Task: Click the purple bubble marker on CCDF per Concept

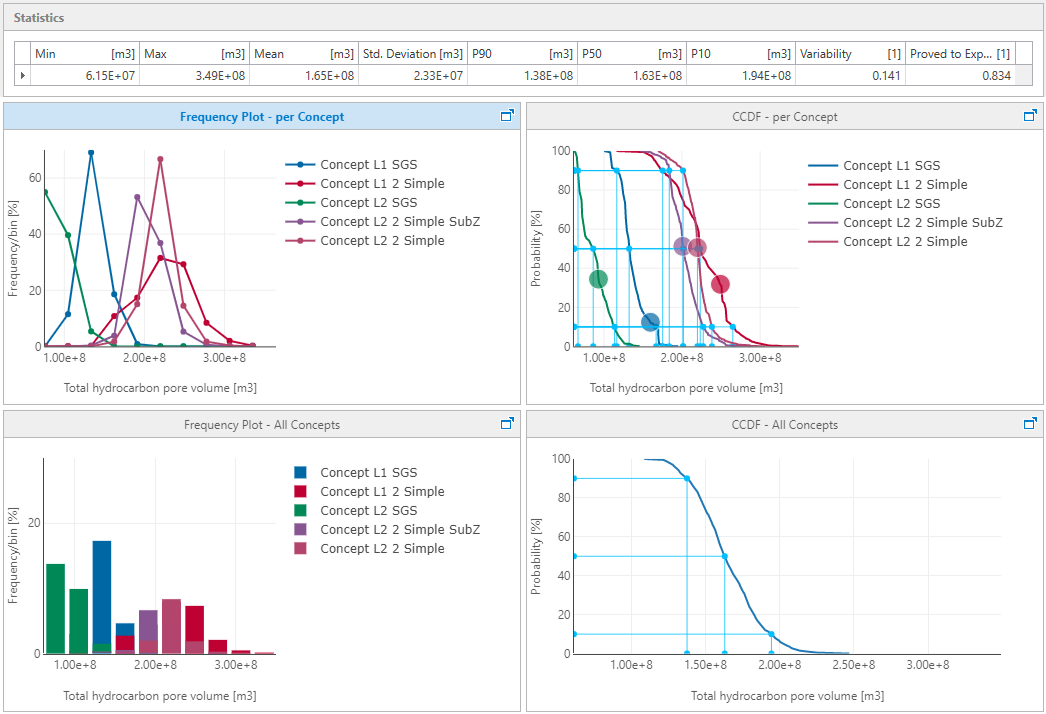Action: (682, 246)
